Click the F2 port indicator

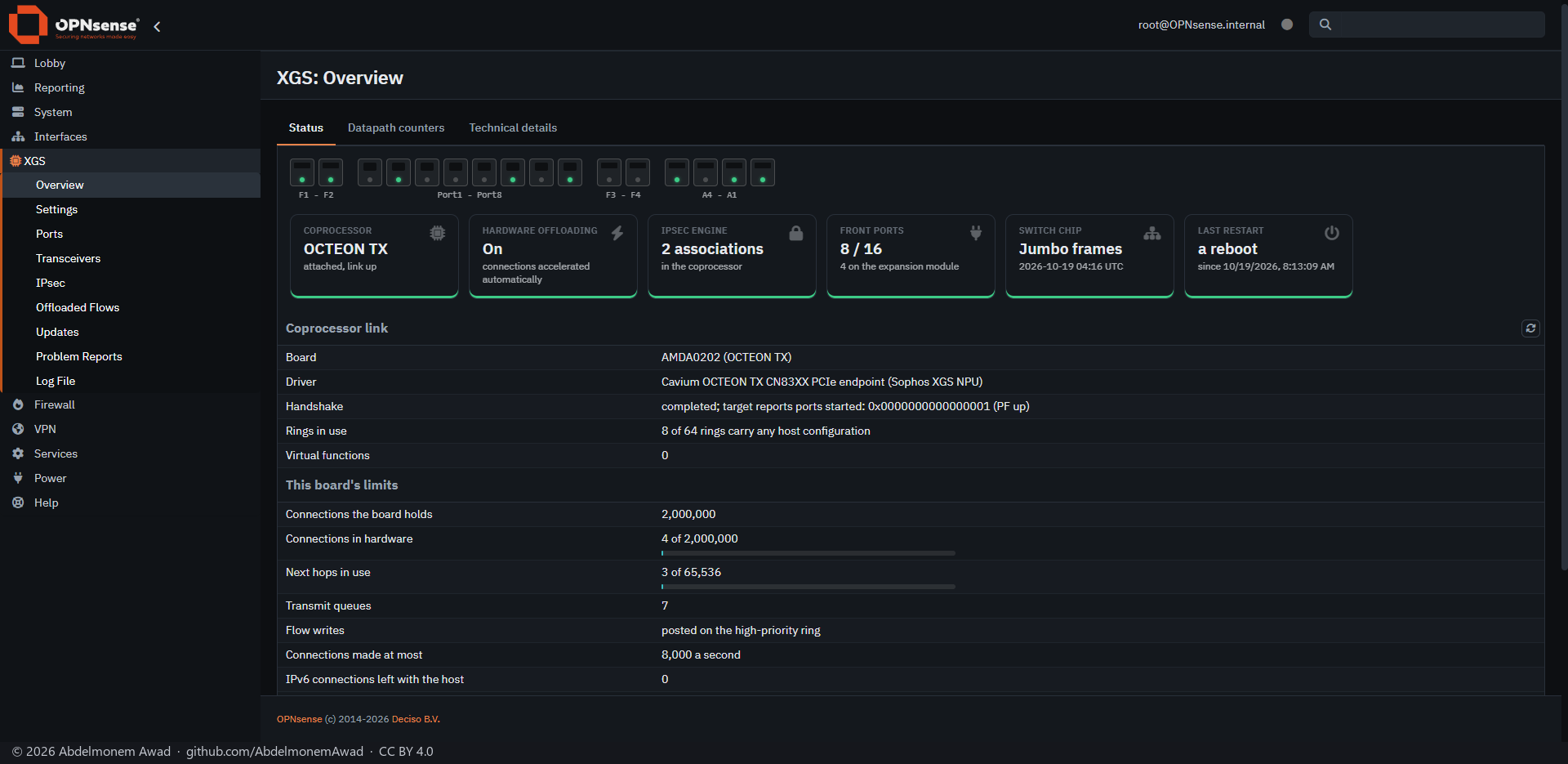[x=331, y=172]
